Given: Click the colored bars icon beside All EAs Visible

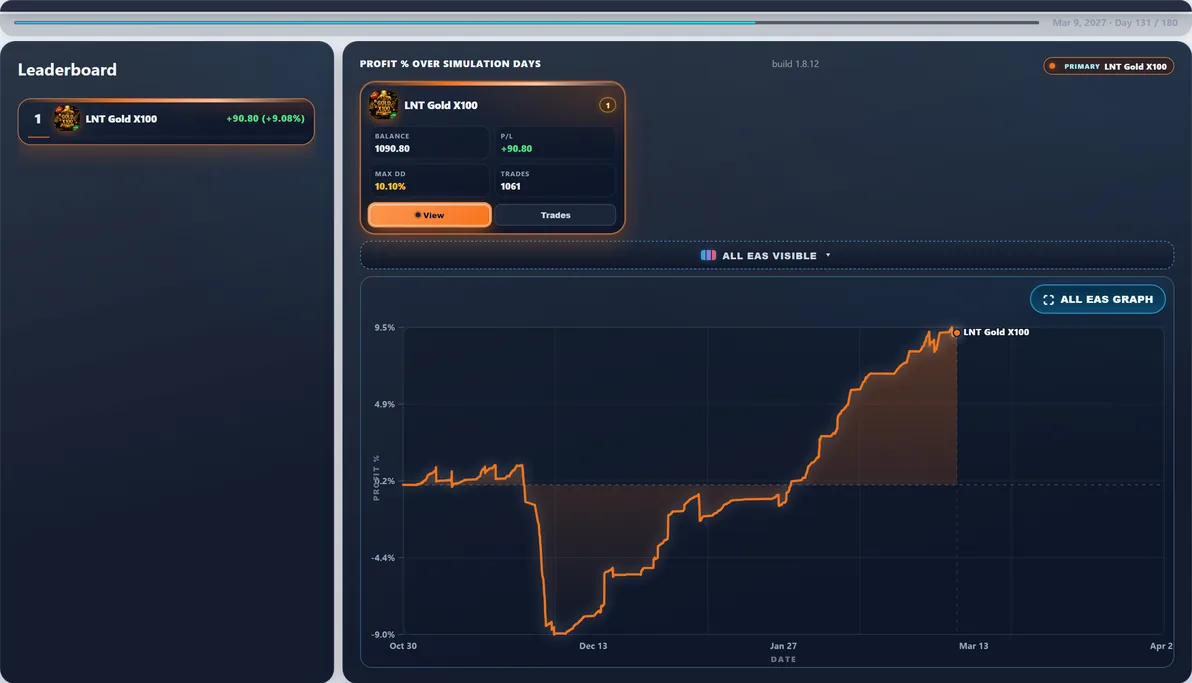Looking at the screenshot, I should coord(708,256).
